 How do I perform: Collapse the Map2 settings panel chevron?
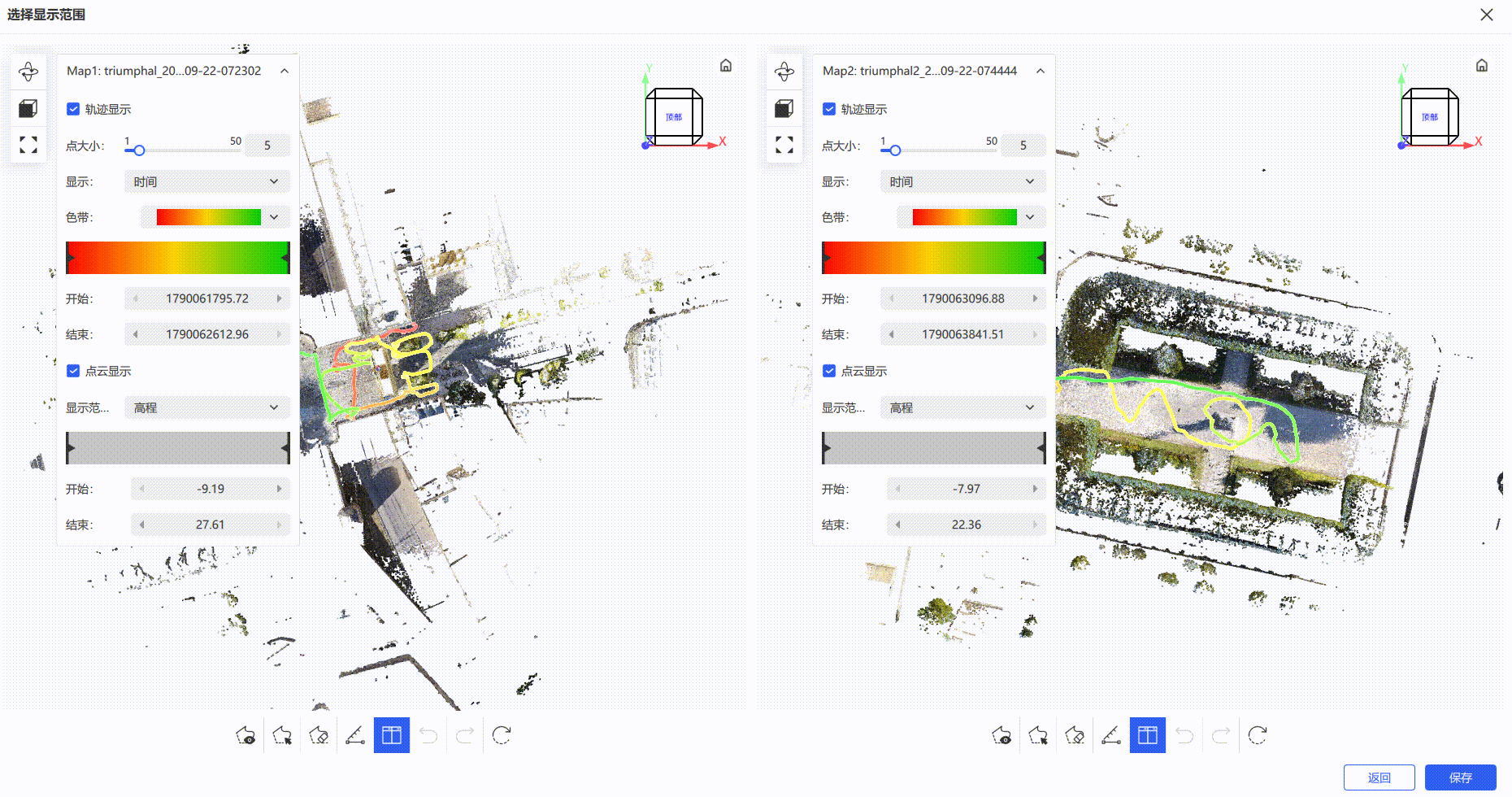pos(1041,71)
